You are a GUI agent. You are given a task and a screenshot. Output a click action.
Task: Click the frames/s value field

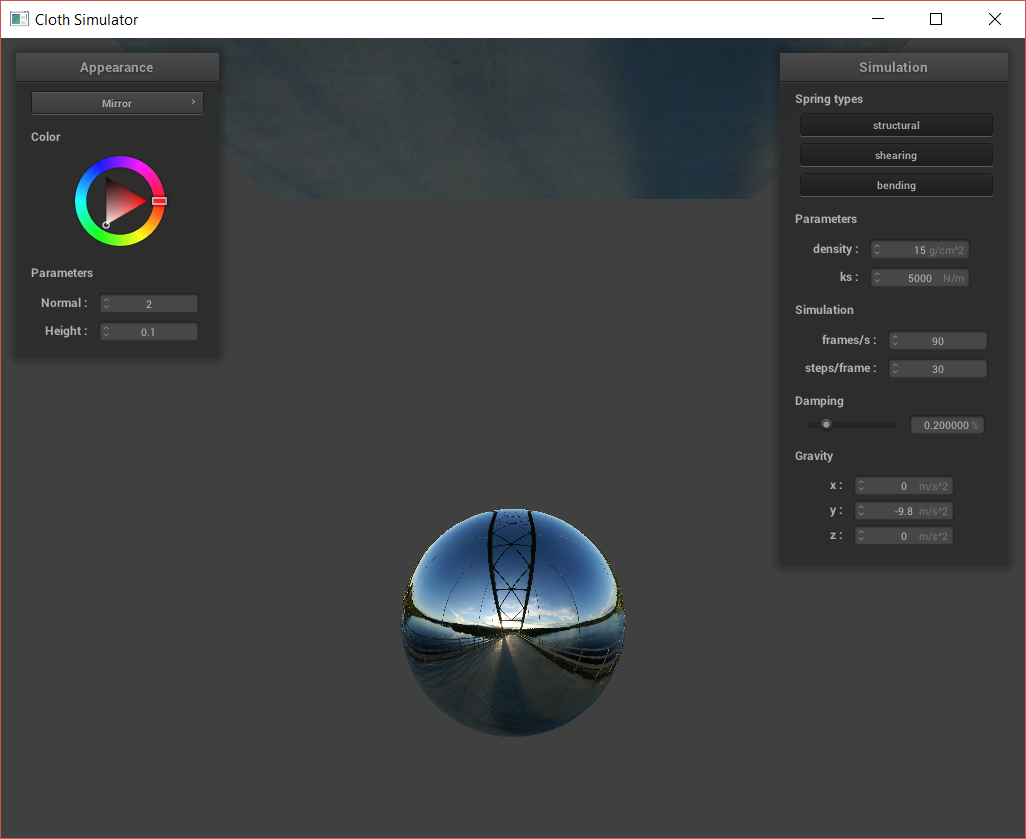[938, 341]
